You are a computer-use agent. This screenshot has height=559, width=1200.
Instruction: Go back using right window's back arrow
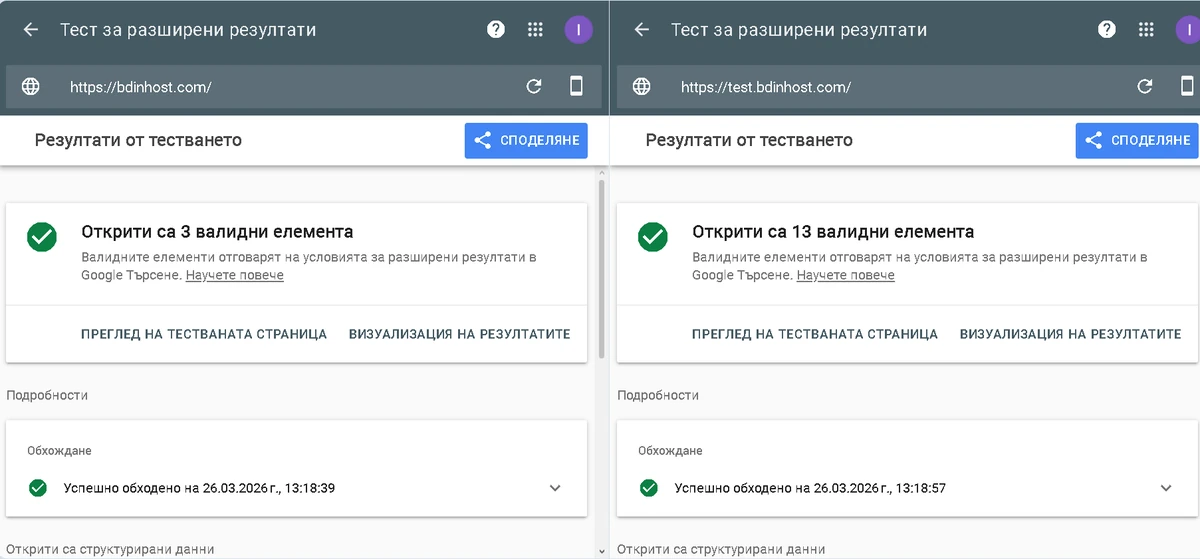(x=642, y=30)
